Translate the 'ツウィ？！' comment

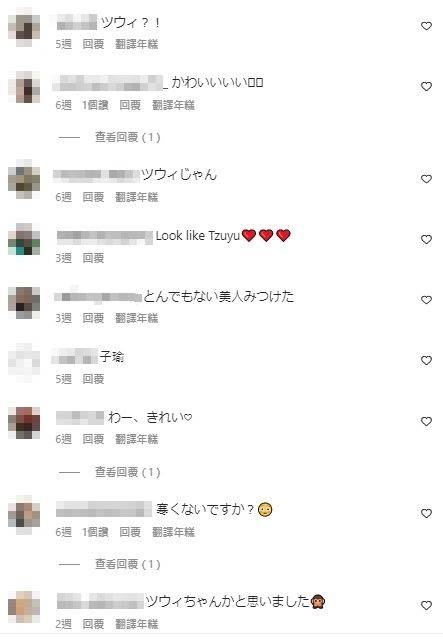(x=137, y=44)
